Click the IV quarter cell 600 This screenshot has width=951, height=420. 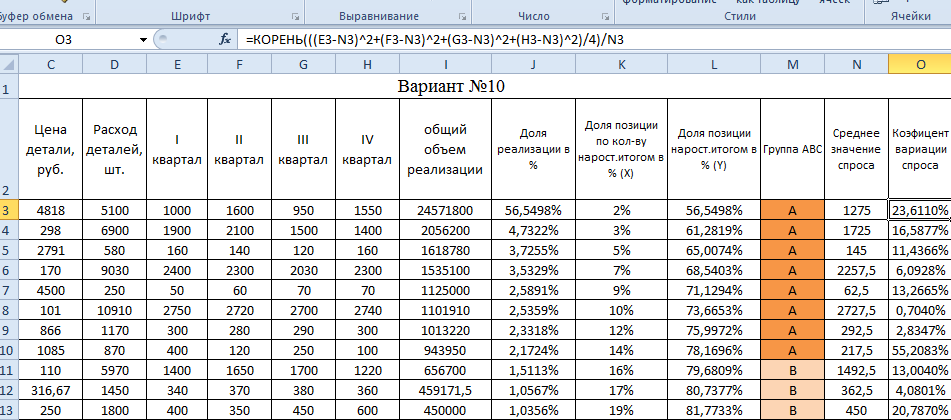(x=367, y=411)
